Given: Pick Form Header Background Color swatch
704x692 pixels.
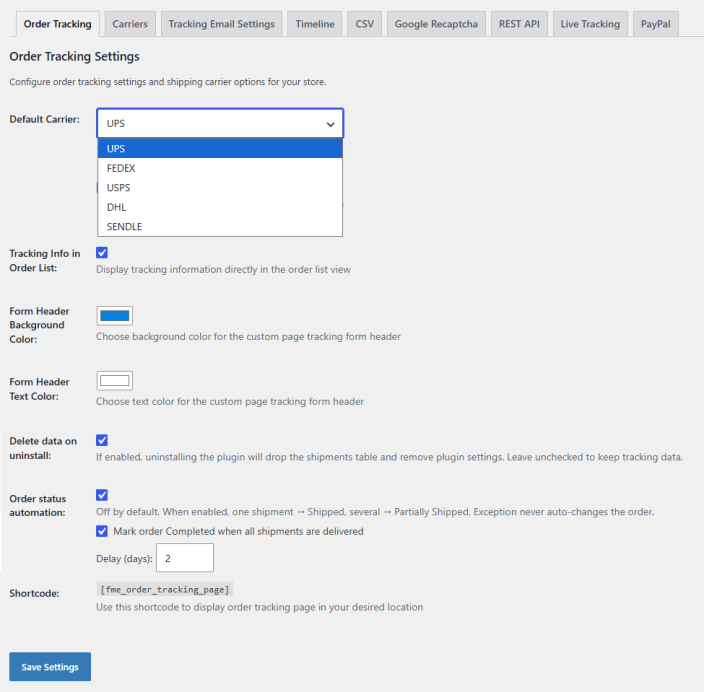Looking at the screenshot, I should (x=114, y=316).
